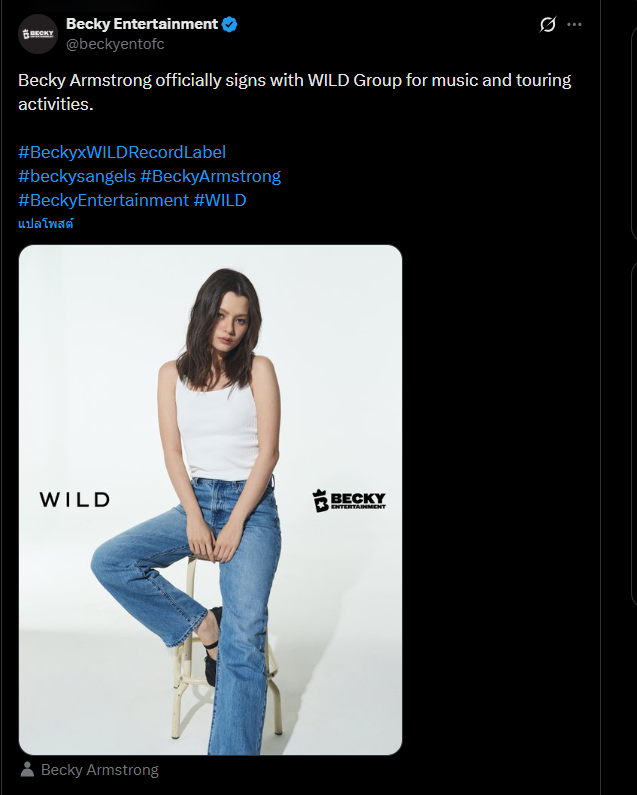
Task: Click the blue verified badge
Action: click(230, 24)
